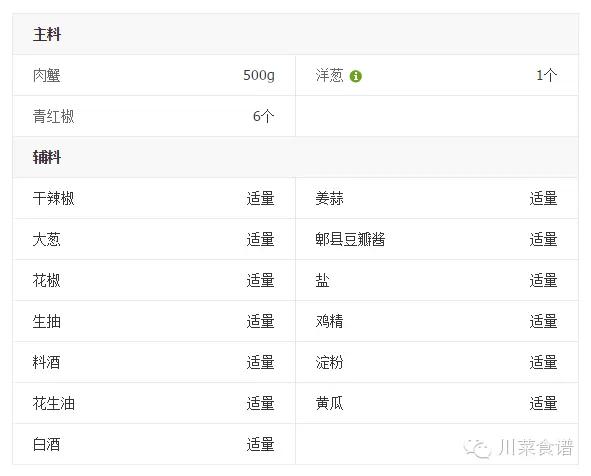This screenshot has width=591, height=476.
Task: Click the 鸡精 ingredient label
Action: (329, 321)
